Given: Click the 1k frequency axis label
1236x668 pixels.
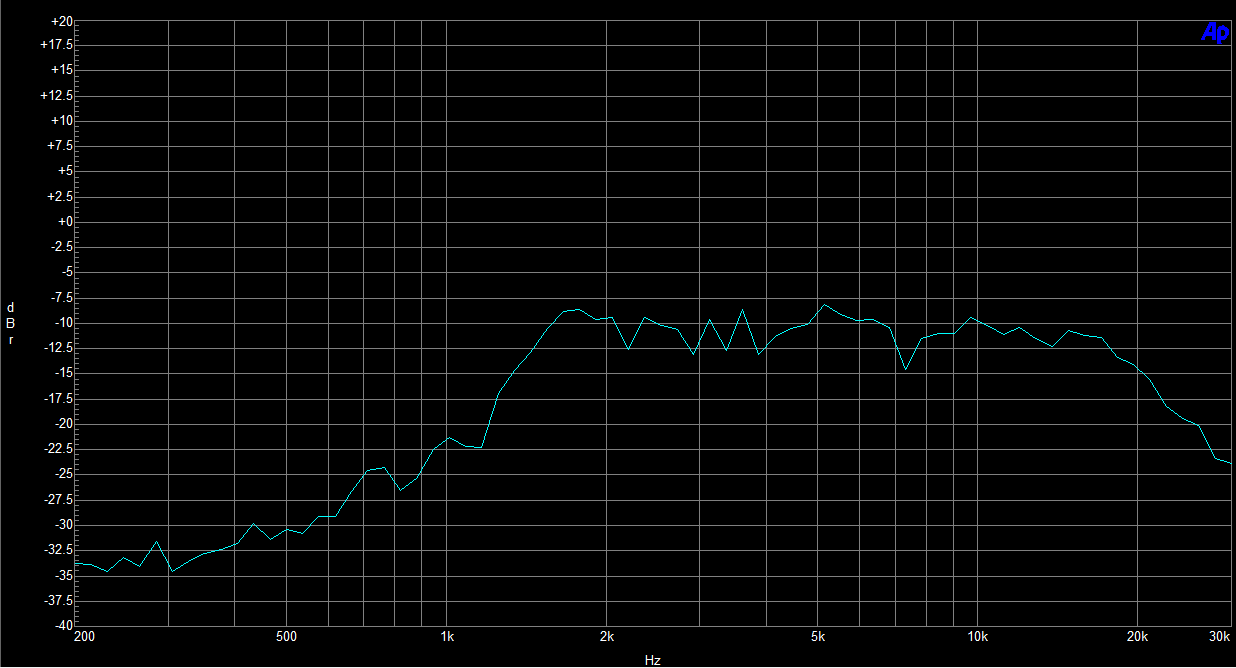Looking at the screenshot, I should click(447, 636).
